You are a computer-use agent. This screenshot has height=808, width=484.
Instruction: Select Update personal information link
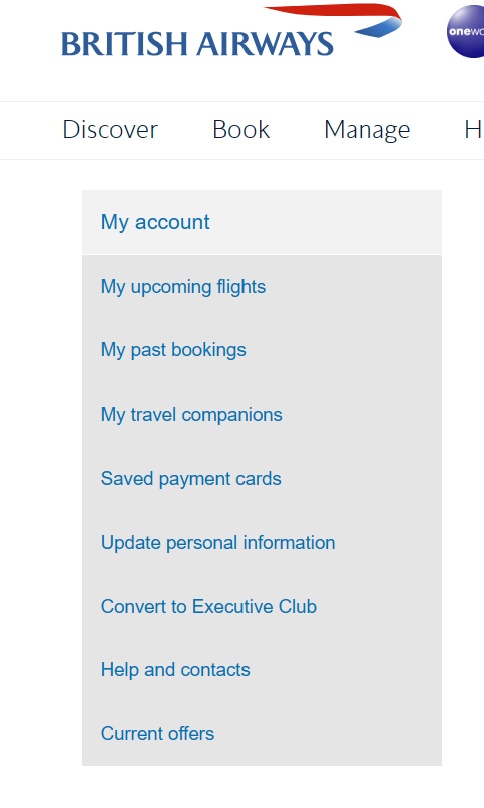218,543
